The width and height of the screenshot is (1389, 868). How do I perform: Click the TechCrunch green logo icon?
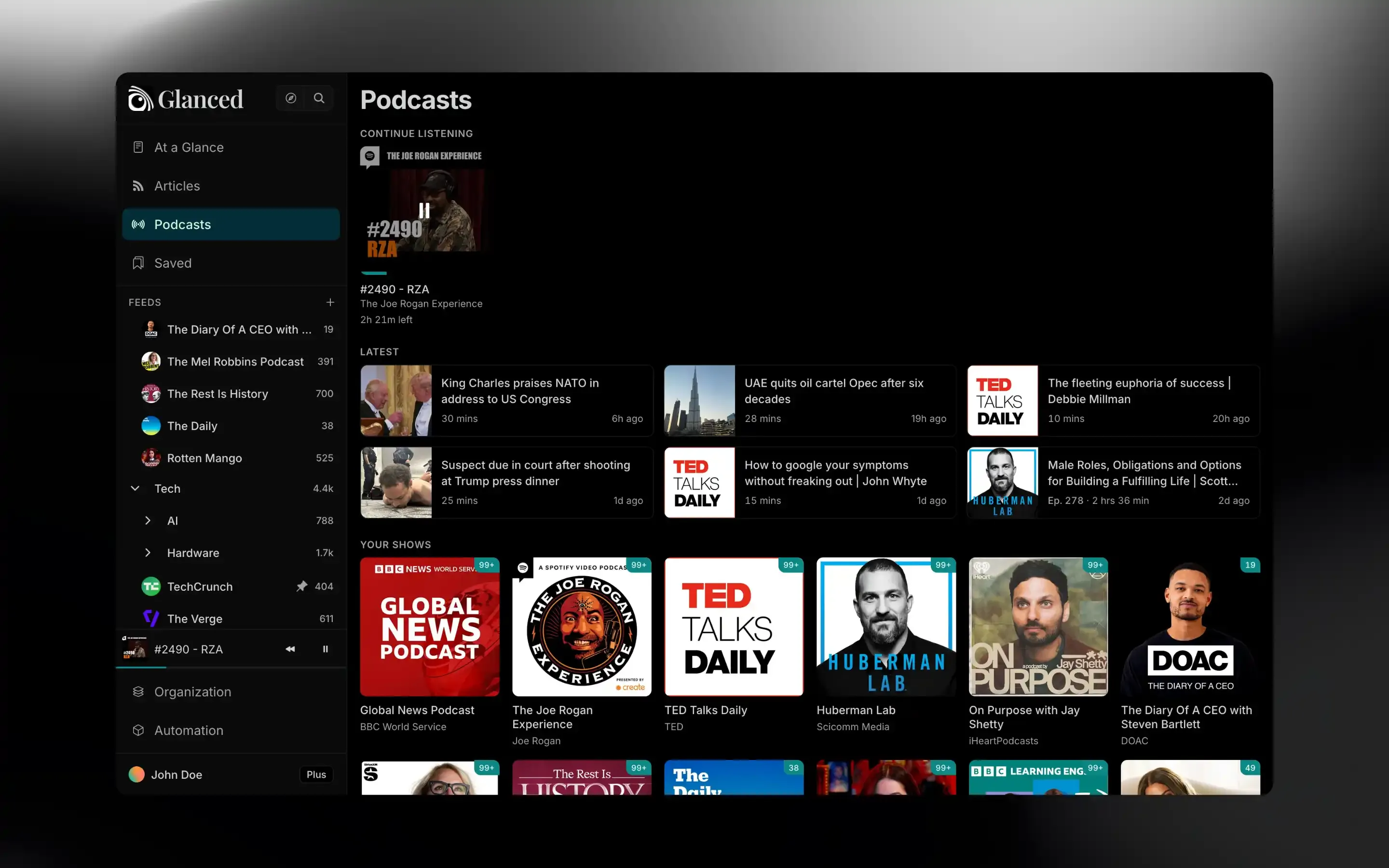pyautogui.click(x=151, y=586)
